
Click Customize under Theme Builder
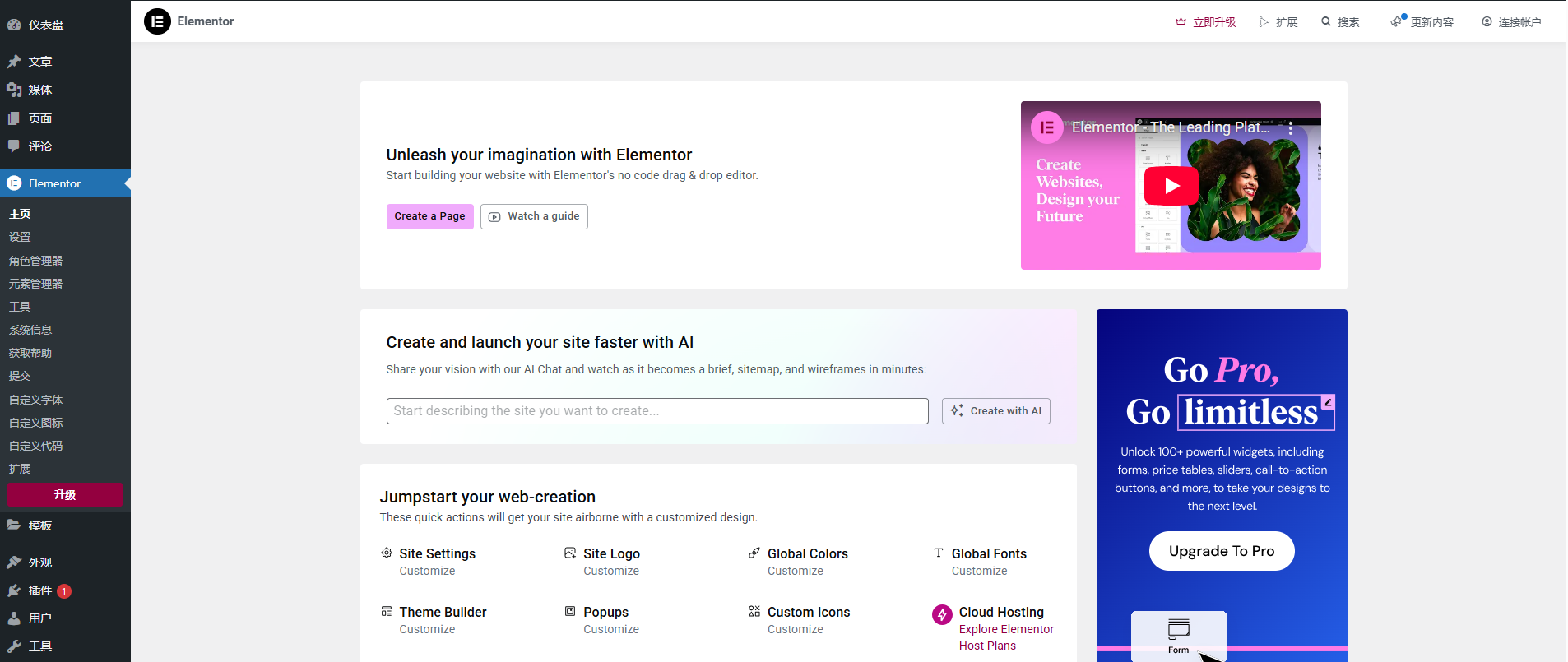click(x=427, y=629)
